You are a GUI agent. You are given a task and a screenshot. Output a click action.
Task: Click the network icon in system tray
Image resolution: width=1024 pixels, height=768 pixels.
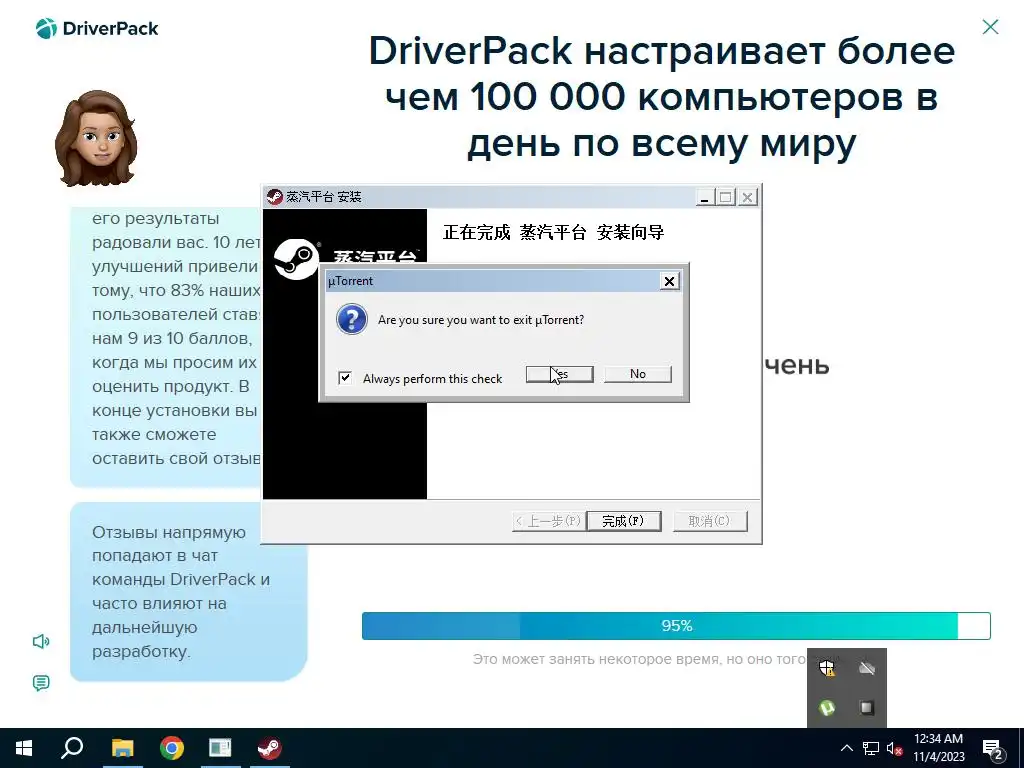click(x=871, y=748)
